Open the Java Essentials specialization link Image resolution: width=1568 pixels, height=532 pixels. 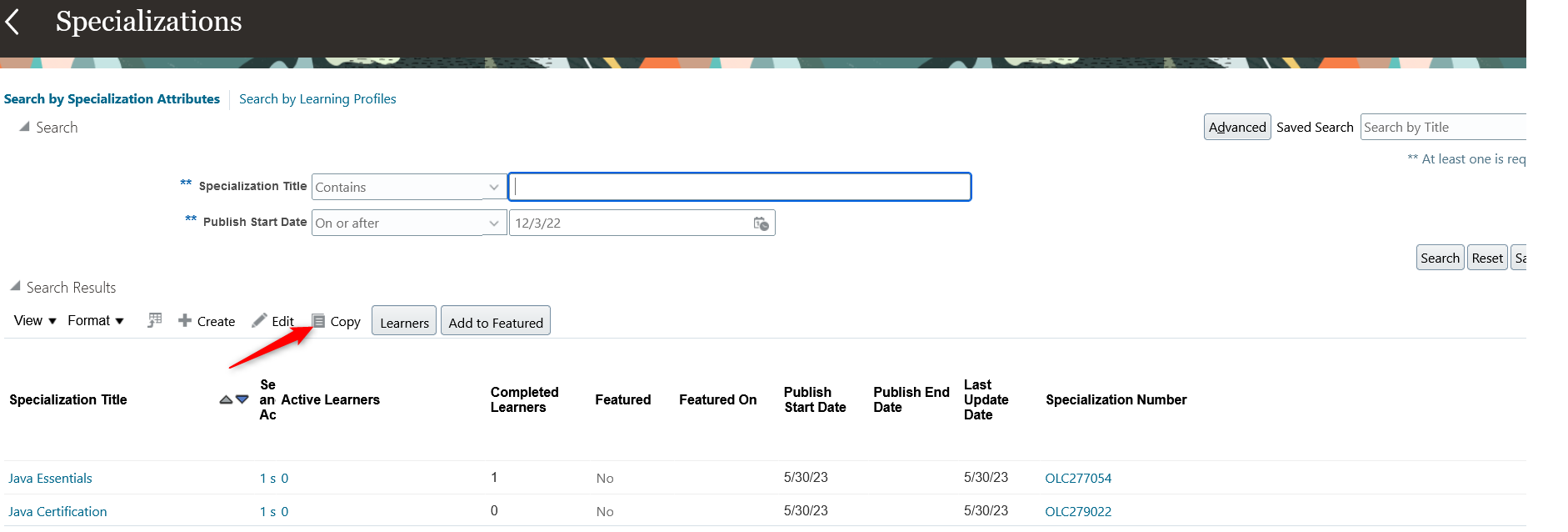(x=50, y=478)
